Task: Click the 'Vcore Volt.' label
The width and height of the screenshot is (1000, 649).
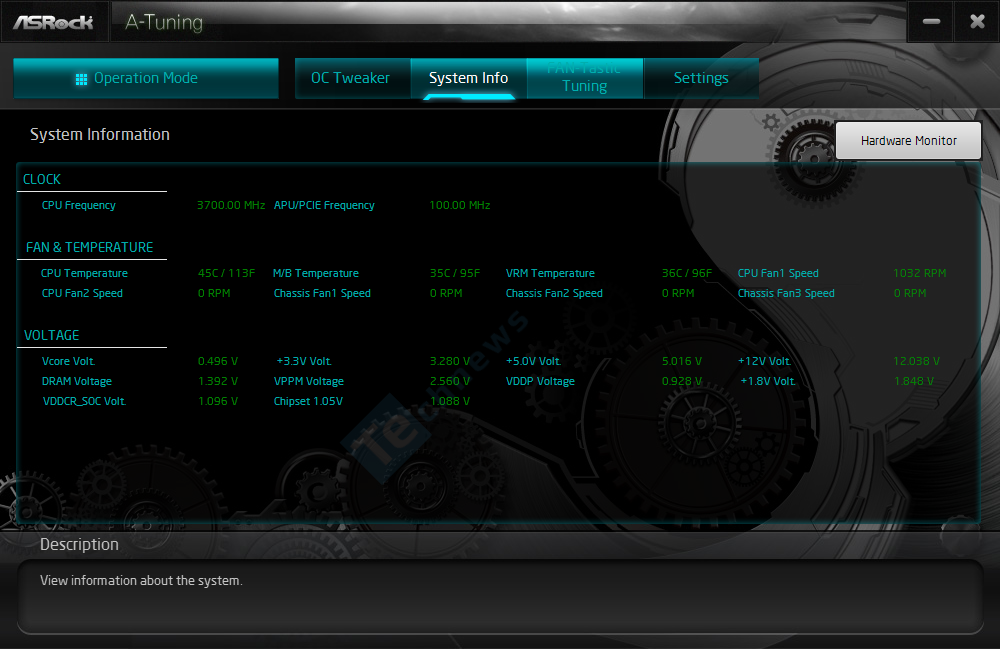Action: (x=68, y=361)
